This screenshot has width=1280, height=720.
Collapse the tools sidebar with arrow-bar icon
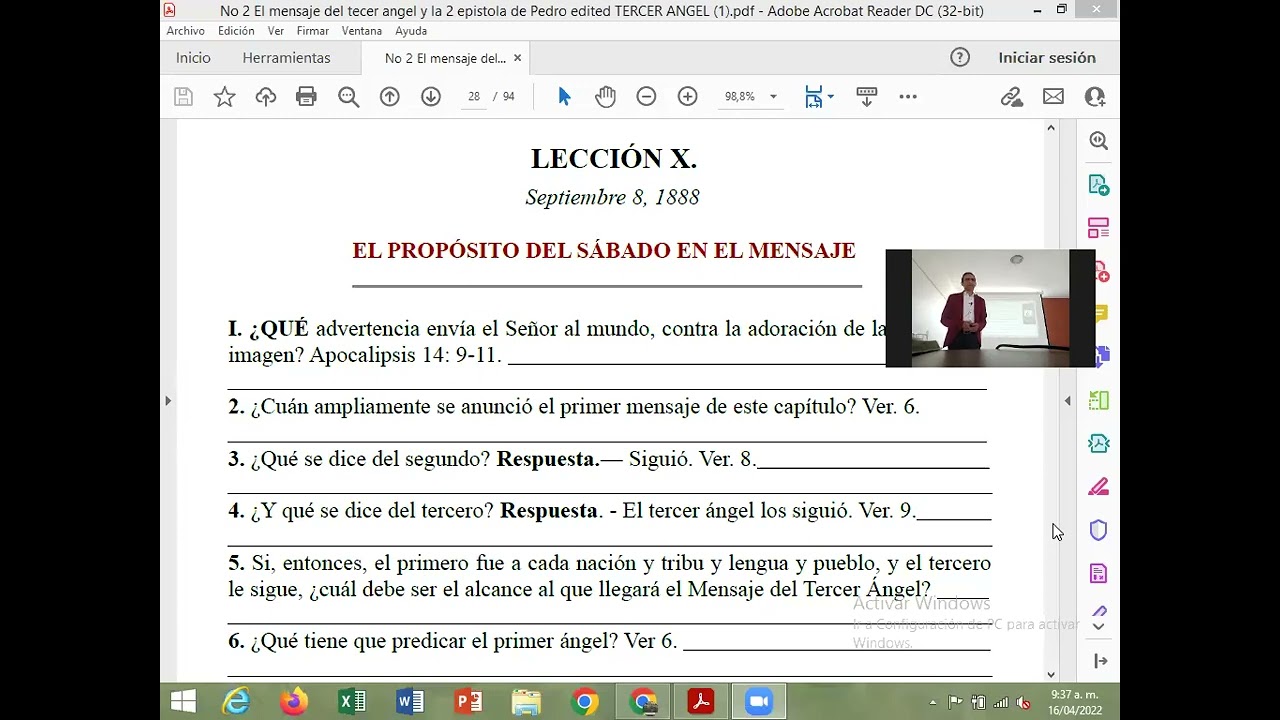pyautogui.click(x=1100, y=661)
